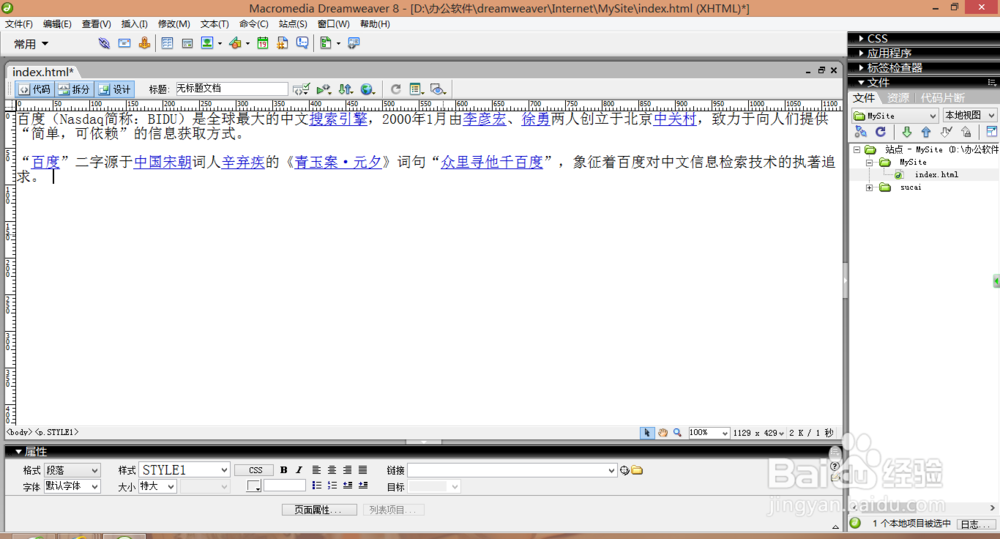Open the 格式 段落 dropdown

pyautogui.click(x=72, y=470)
